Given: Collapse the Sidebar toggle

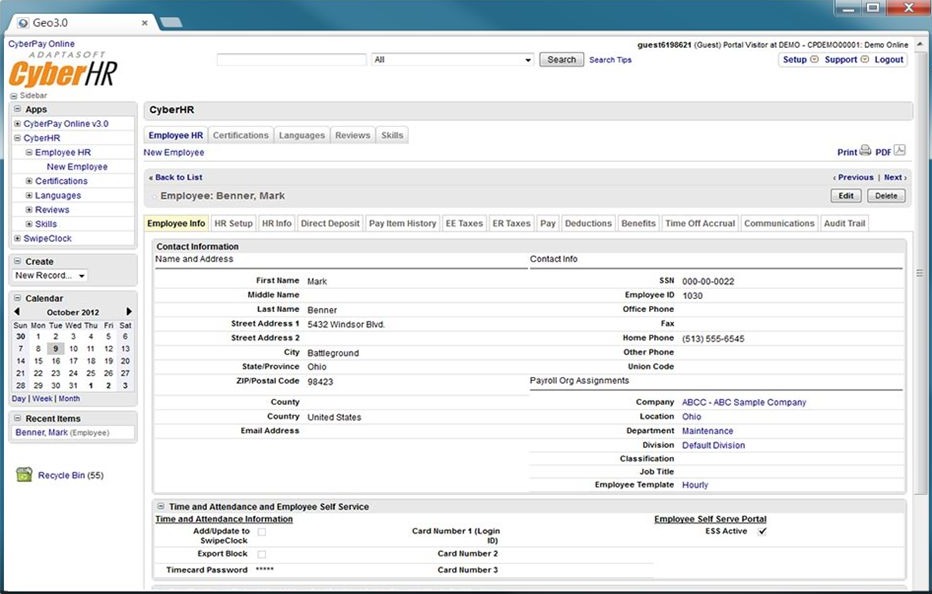Looking at the screenshot, I should click(x=14, y=96).
